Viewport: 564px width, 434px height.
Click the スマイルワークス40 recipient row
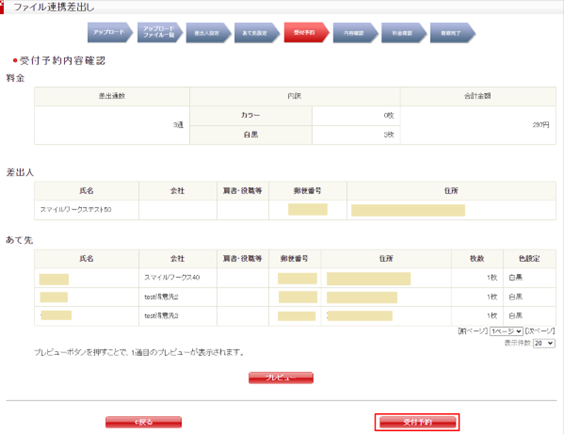point(295,278)
